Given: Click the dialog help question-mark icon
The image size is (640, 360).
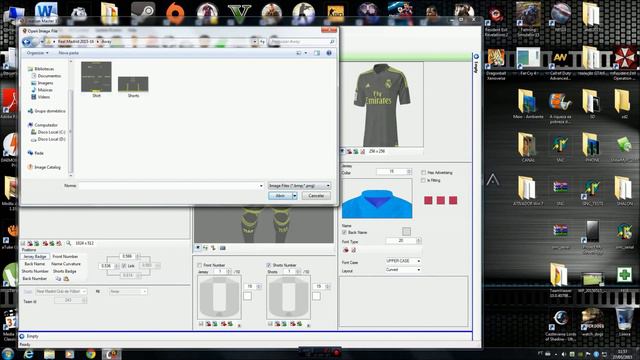Looking at the screenshot, I should click(x=329, y=53).
